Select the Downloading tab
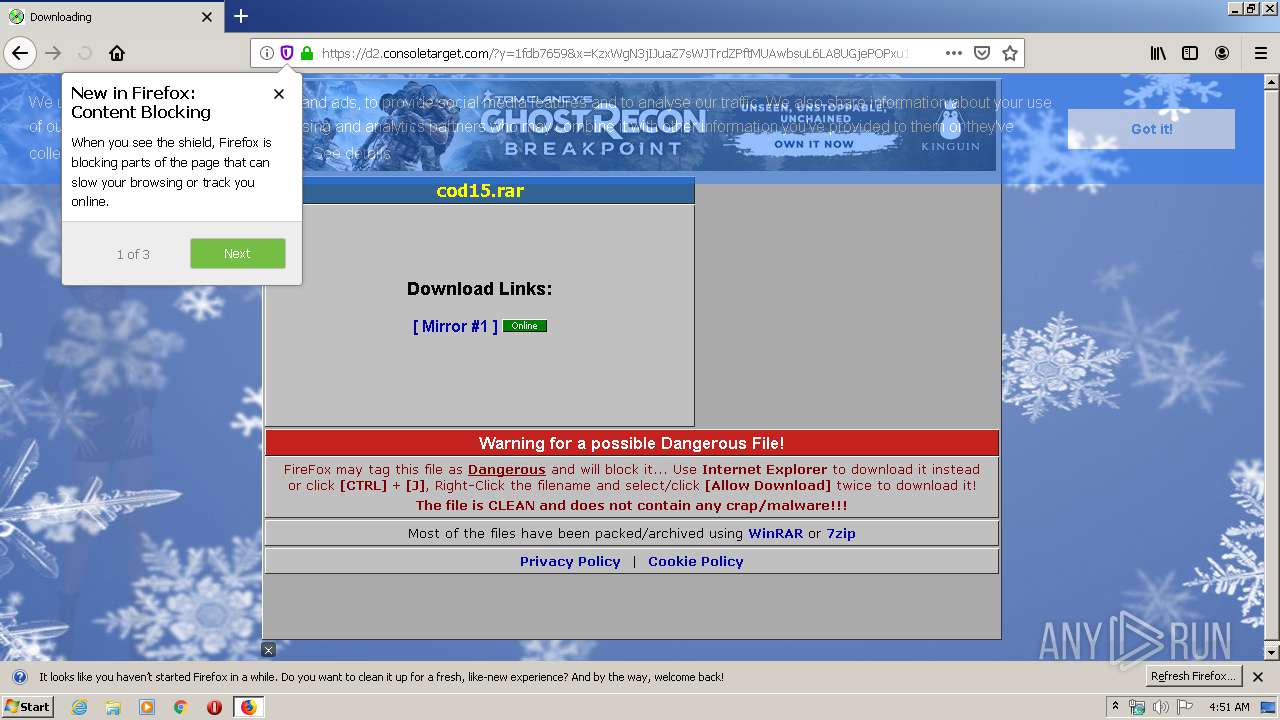 111,17
